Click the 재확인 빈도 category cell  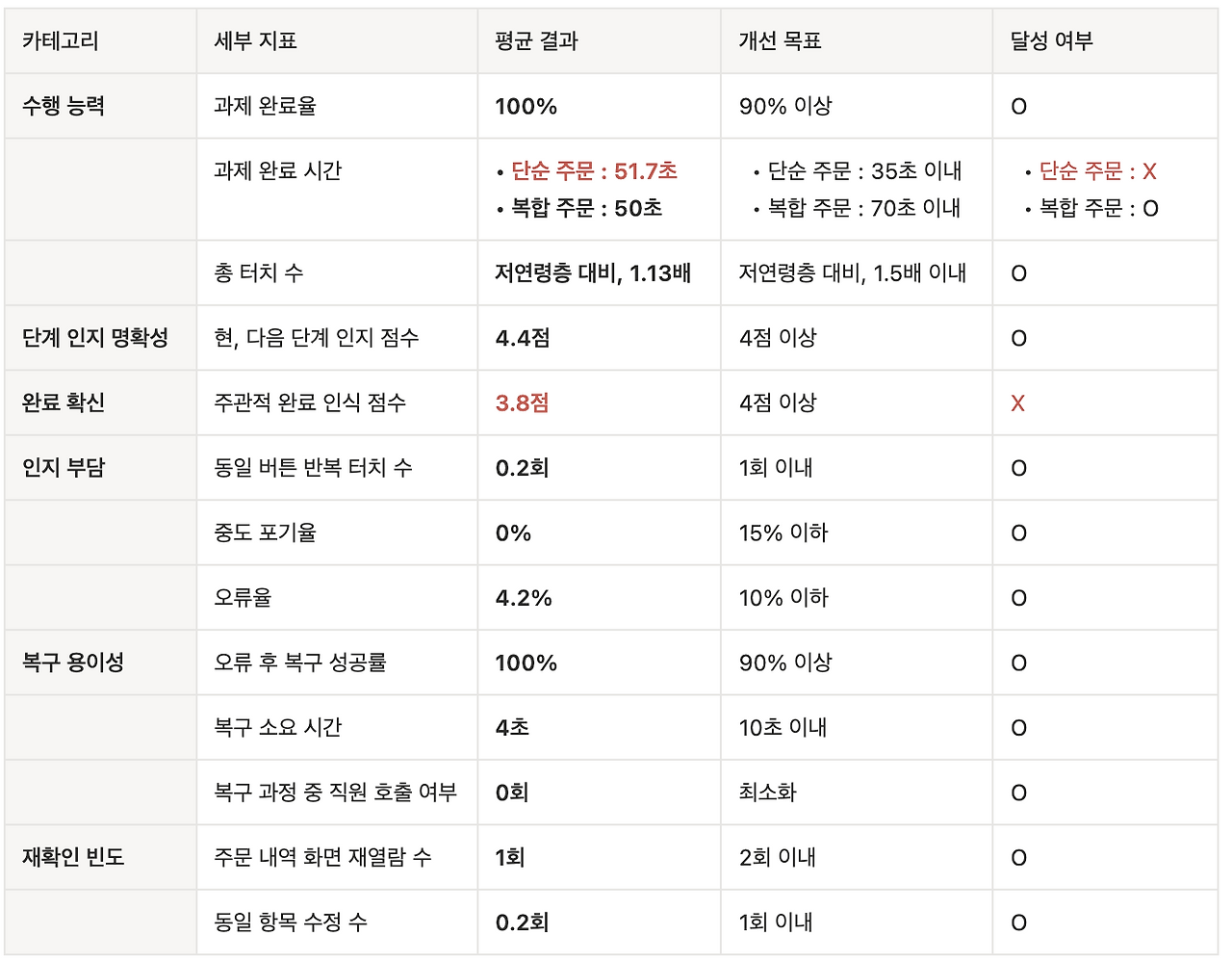[x=100, y=857]
